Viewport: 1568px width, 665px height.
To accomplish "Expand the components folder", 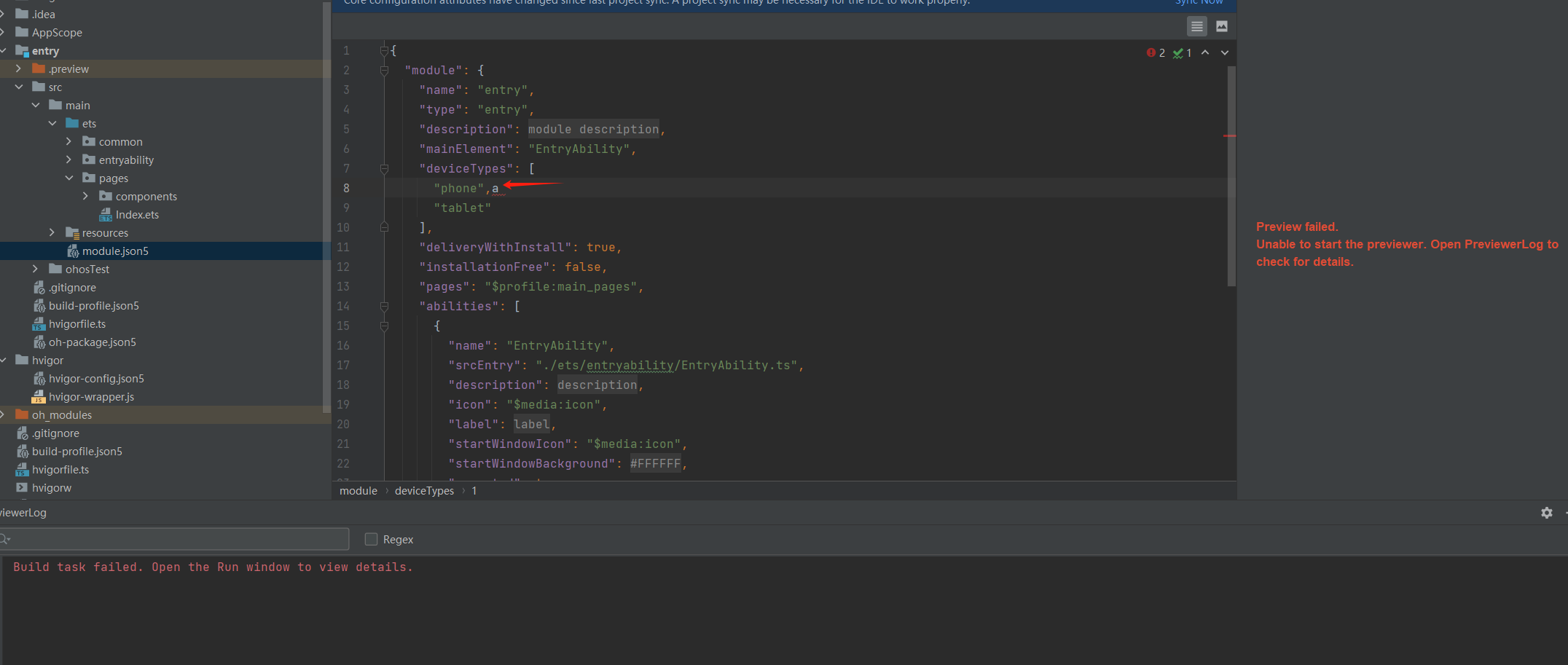I will click(86, 196).
